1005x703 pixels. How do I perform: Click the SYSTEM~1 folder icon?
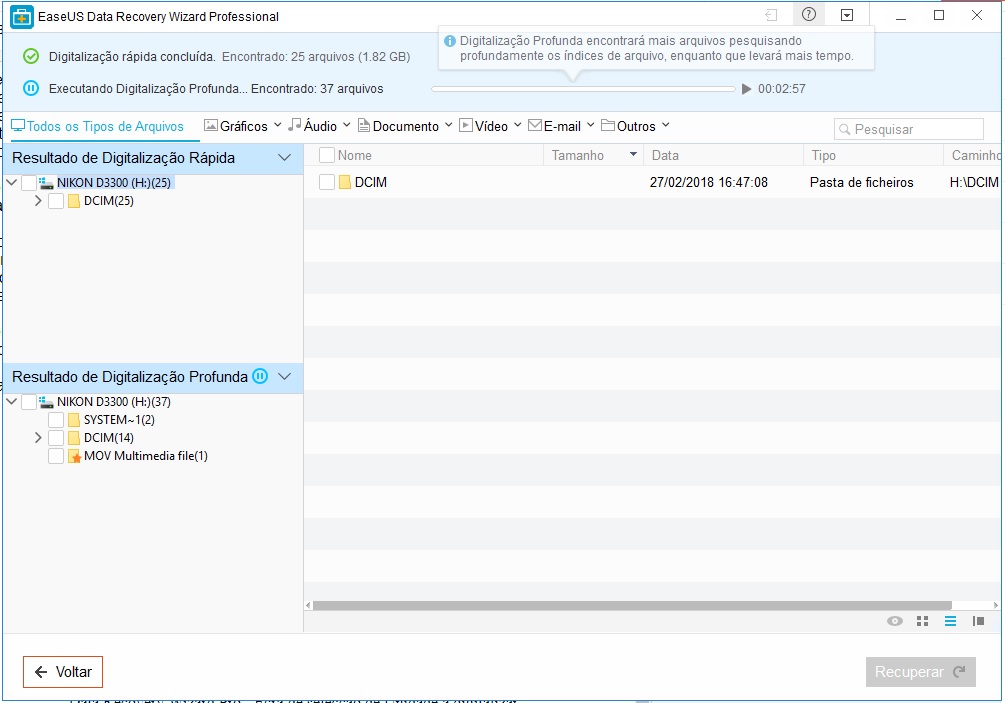[x=74, y=420]
